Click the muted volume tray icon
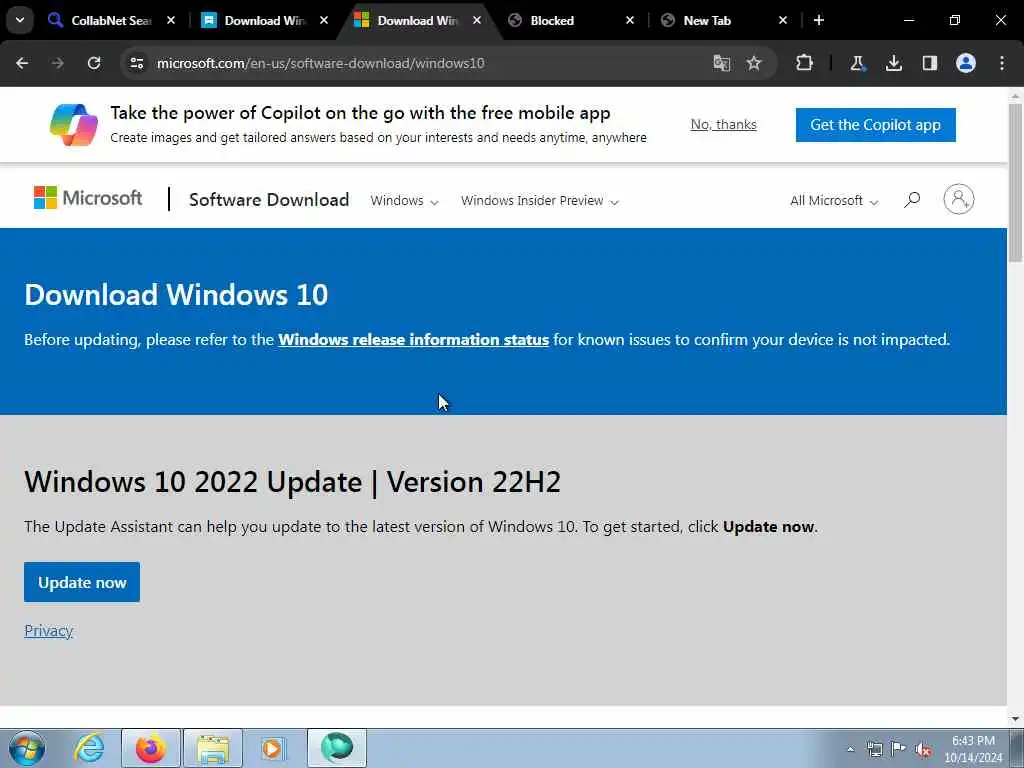 pyautogui.click(x=923, y=749)
